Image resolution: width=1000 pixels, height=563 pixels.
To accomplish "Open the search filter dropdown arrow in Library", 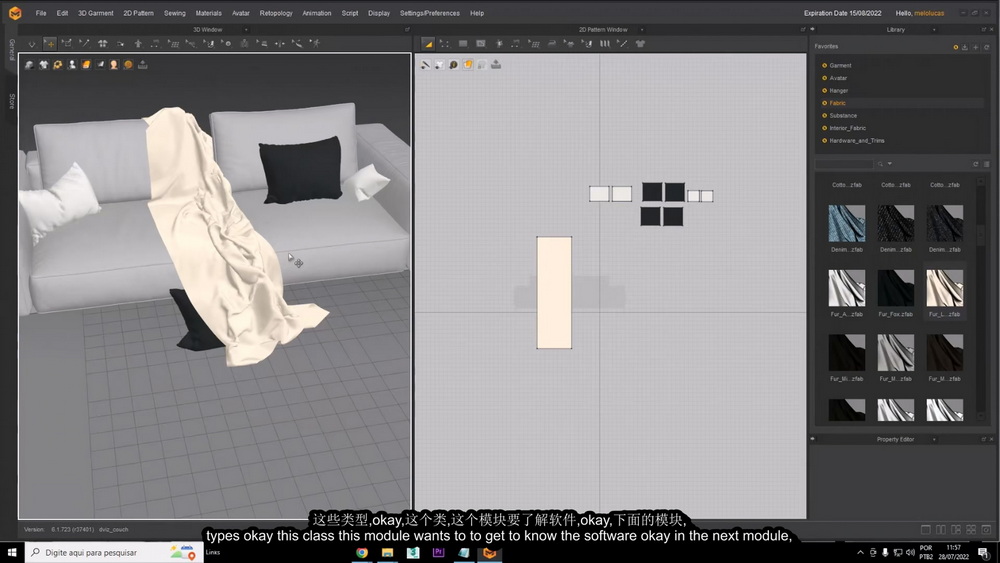I will [890, 164].
